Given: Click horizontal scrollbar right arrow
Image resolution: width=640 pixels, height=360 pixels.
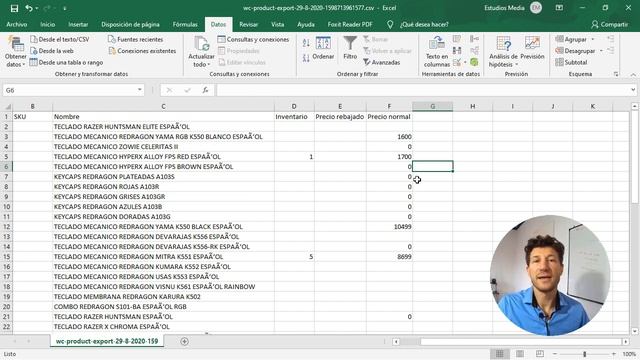Looking at the screenshot, I should coord(626,342).
